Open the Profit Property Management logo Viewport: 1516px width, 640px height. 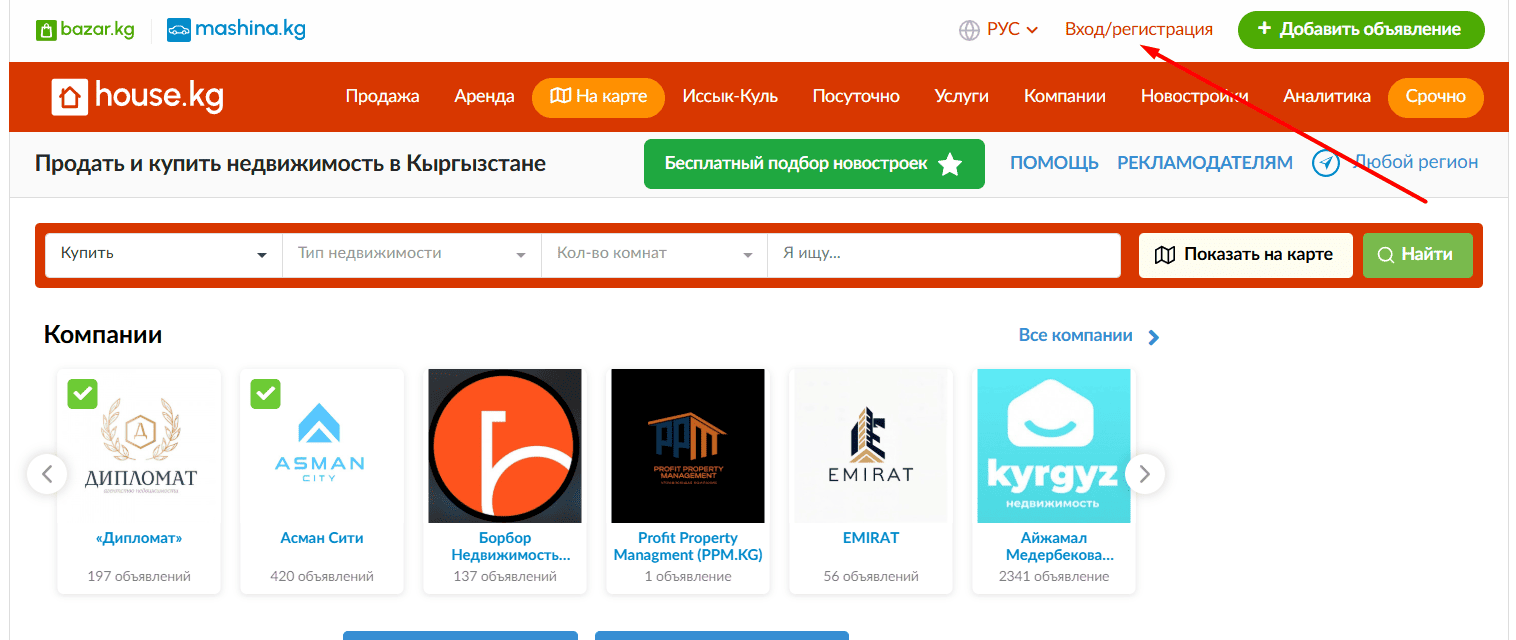click(x=688, y=446)
